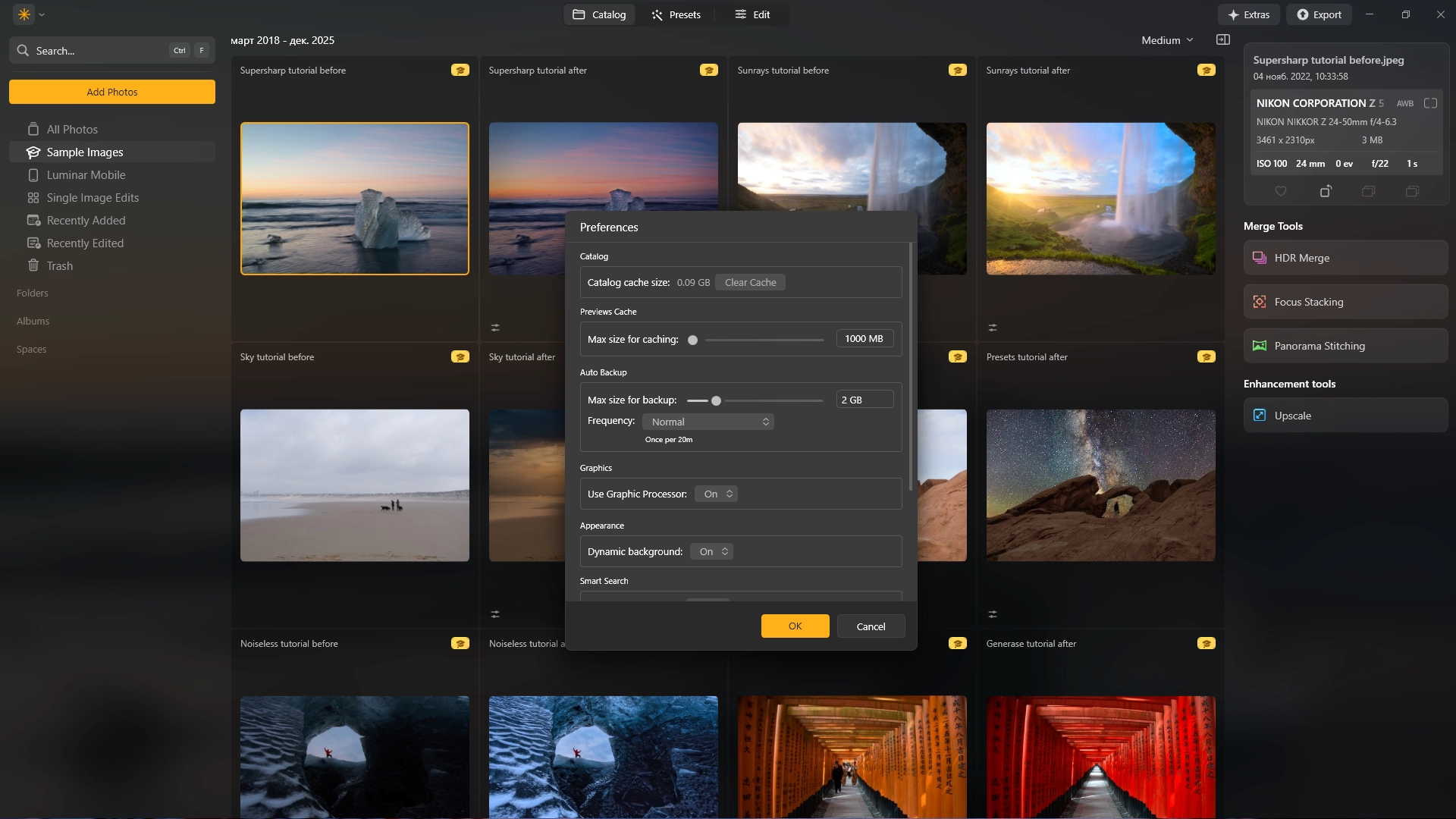This screenshot has width=1456, height=819.
Task: Open the backup Frequency dropdown
Action: click(x=708, y=422)
